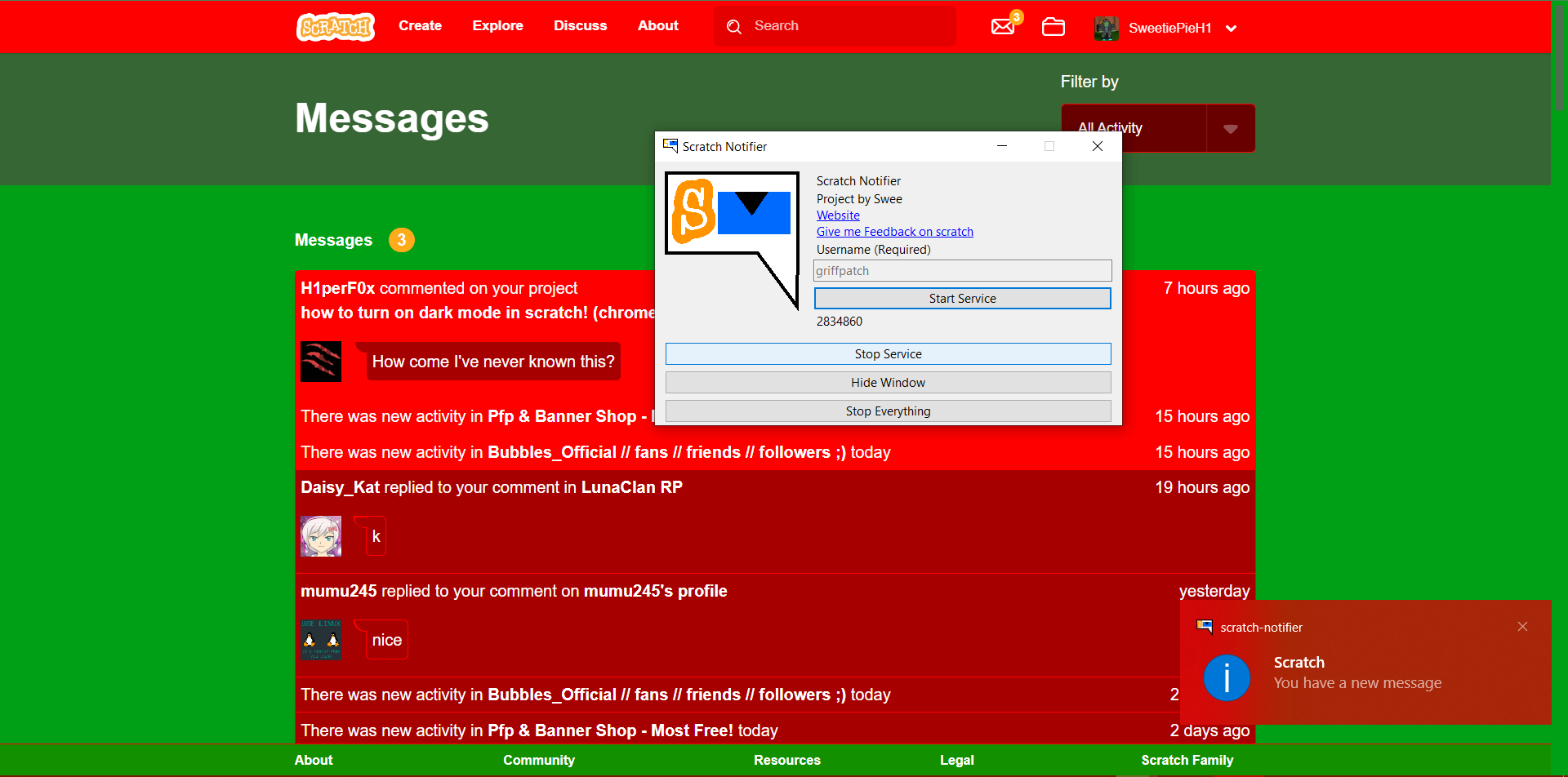Open Give me Feedback on scratch link

coord(894,232)
